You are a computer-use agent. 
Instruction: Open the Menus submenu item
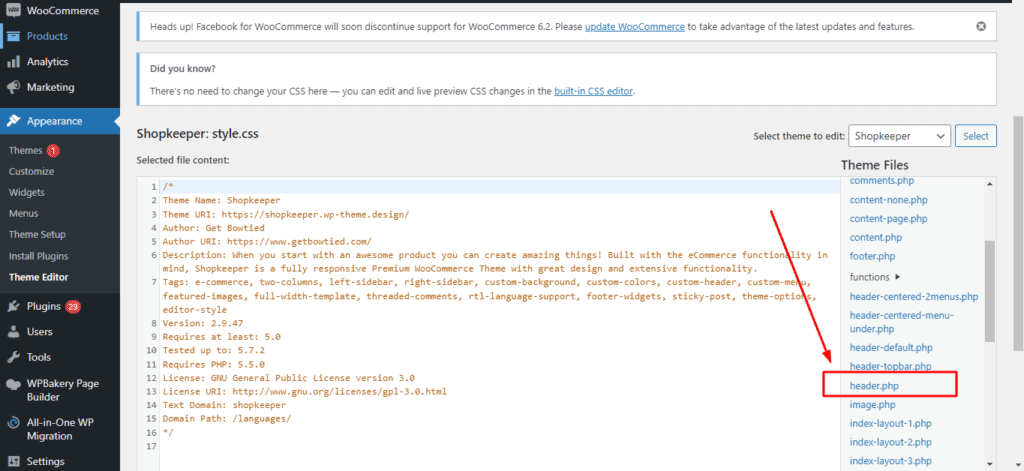click(24, 214)
